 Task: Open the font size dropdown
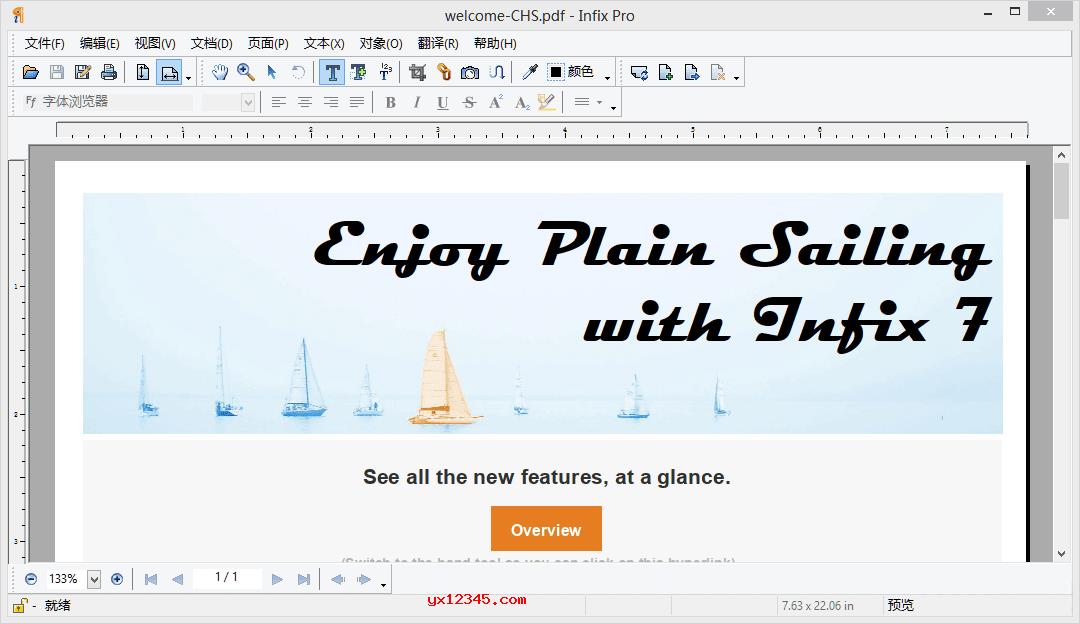[248, 103]
